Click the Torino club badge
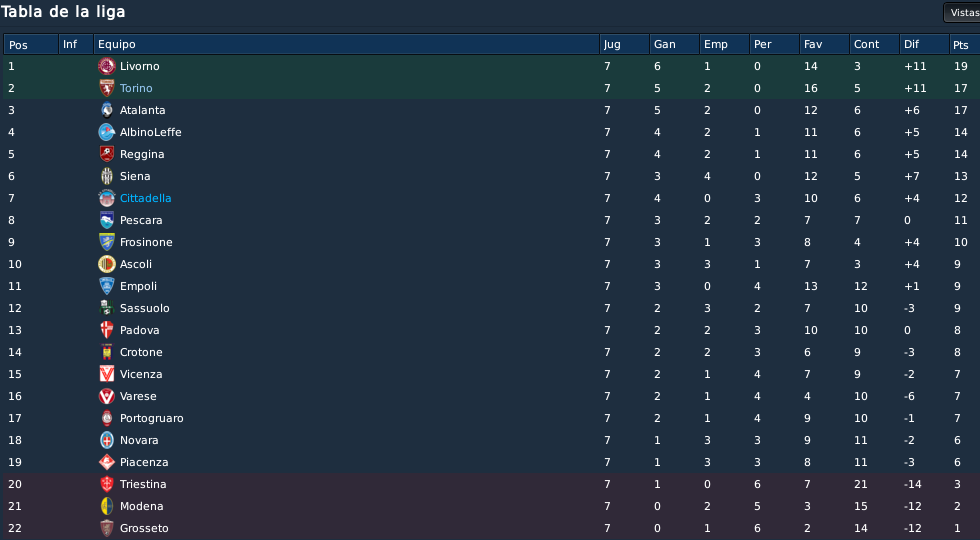Image resolution: width=980 pixels, height=540 pixels. coord(107,88)
